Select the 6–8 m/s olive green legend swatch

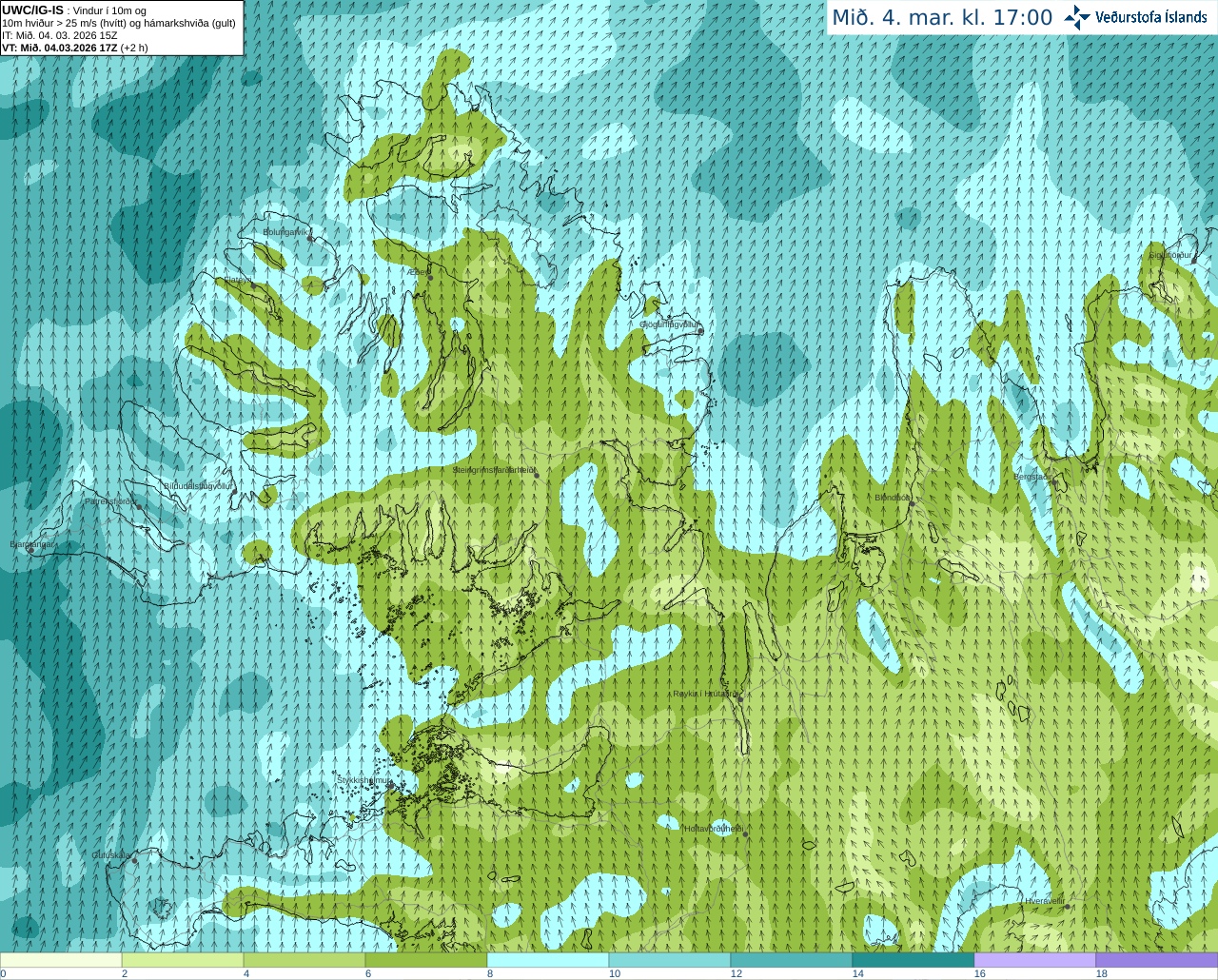[426, 960]
